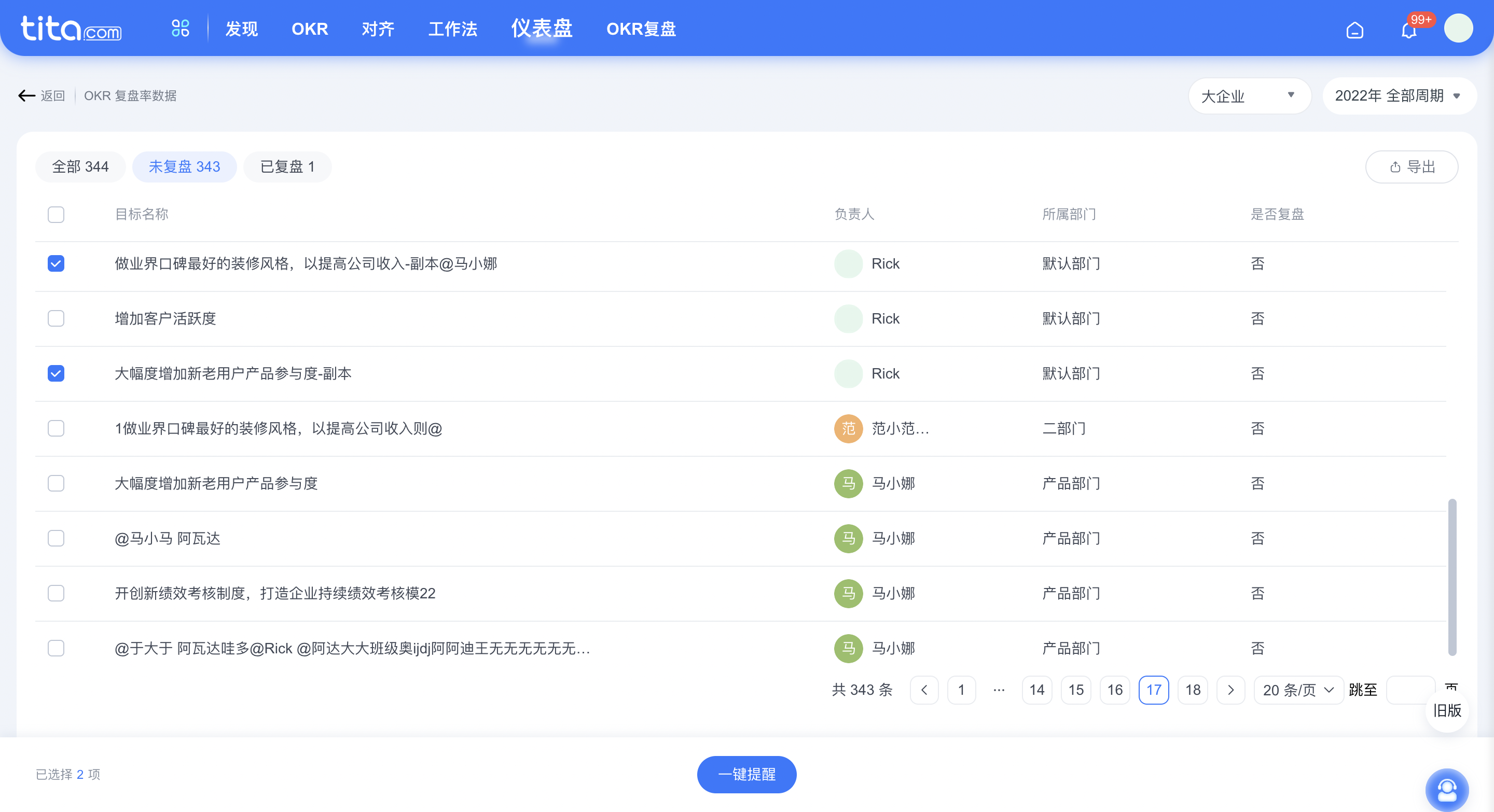Click the table vertical scrollbar

click(x=1451, y=577)
